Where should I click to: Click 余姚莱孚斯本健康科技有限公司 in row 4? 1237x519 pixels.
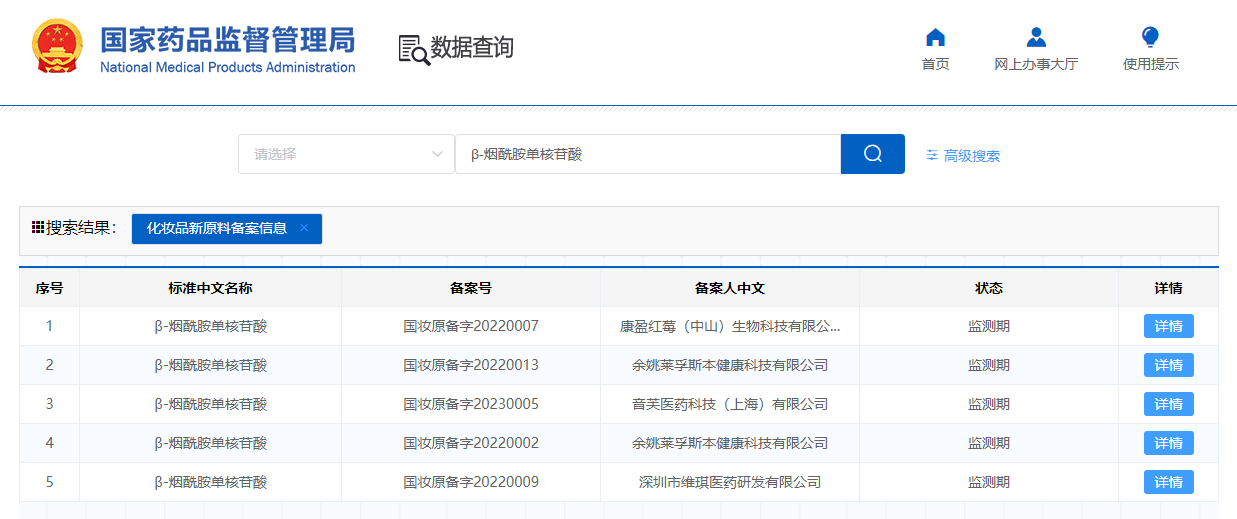[730, 443]
